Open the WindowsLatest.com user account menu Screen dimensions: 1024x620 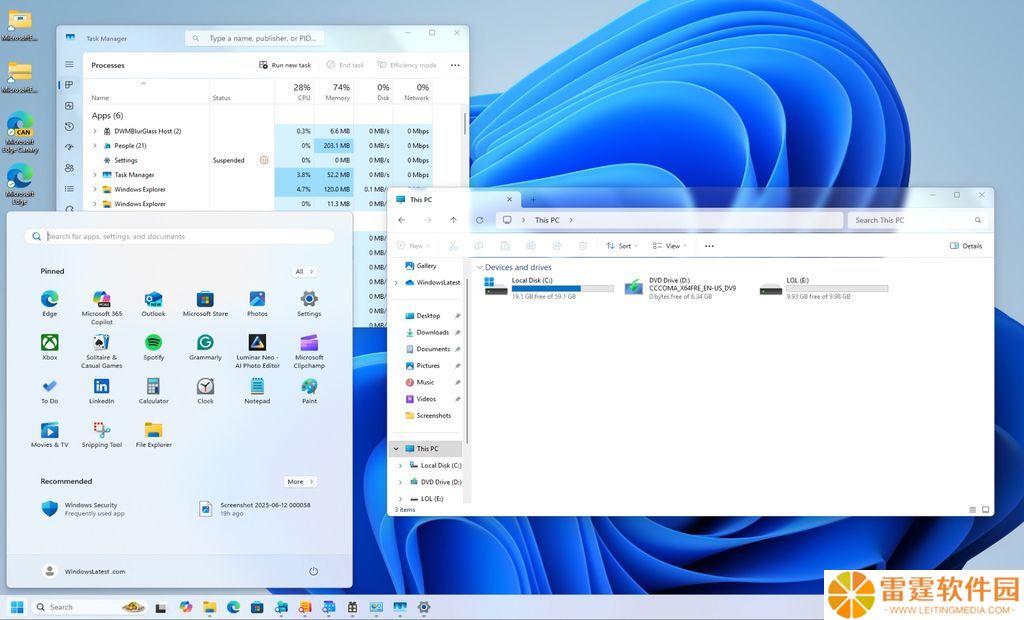84,571
